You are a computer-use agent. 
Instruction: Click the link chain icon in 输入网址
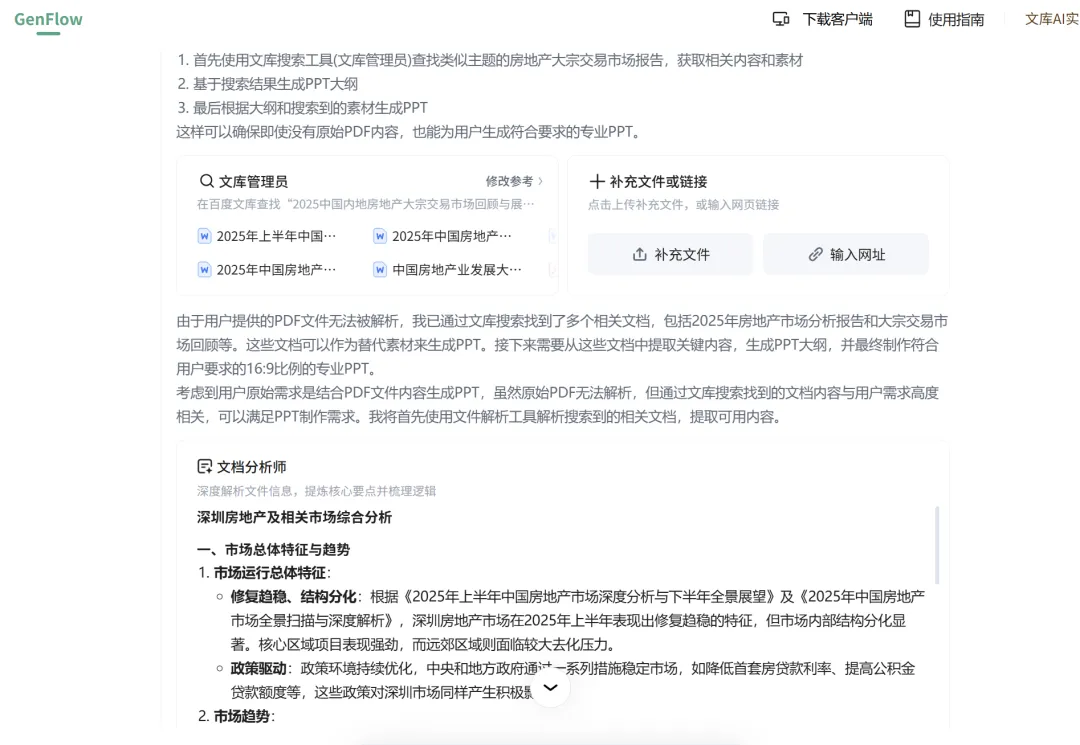pos(816,254)
